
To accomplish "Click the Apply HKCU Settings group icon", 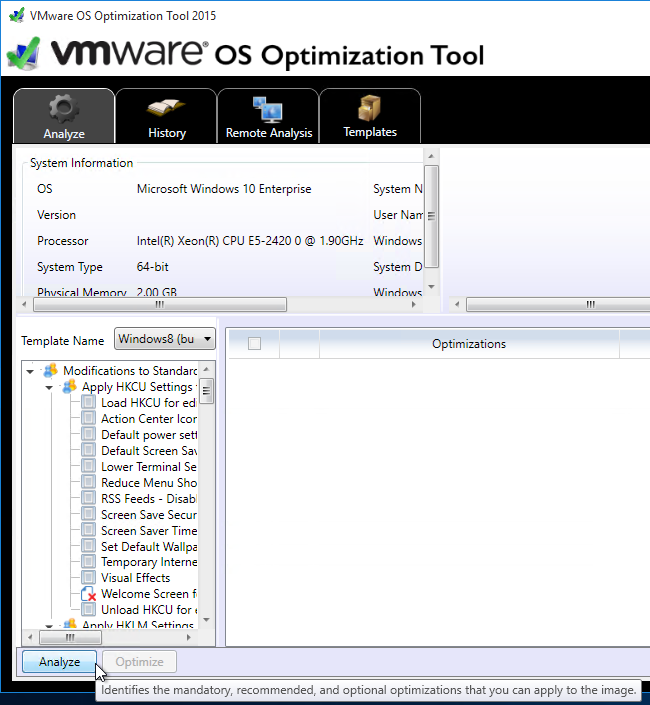I will (69, 387).
